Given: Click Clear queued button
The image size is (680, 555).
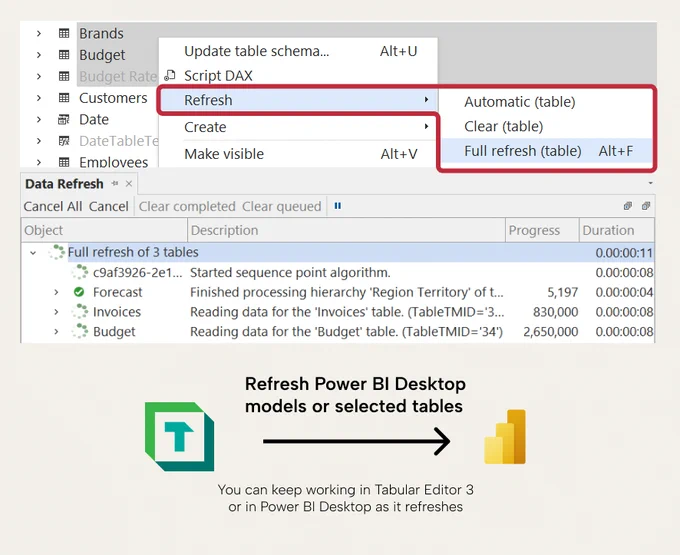Looking at the screenshot, I should coord(281,206).
